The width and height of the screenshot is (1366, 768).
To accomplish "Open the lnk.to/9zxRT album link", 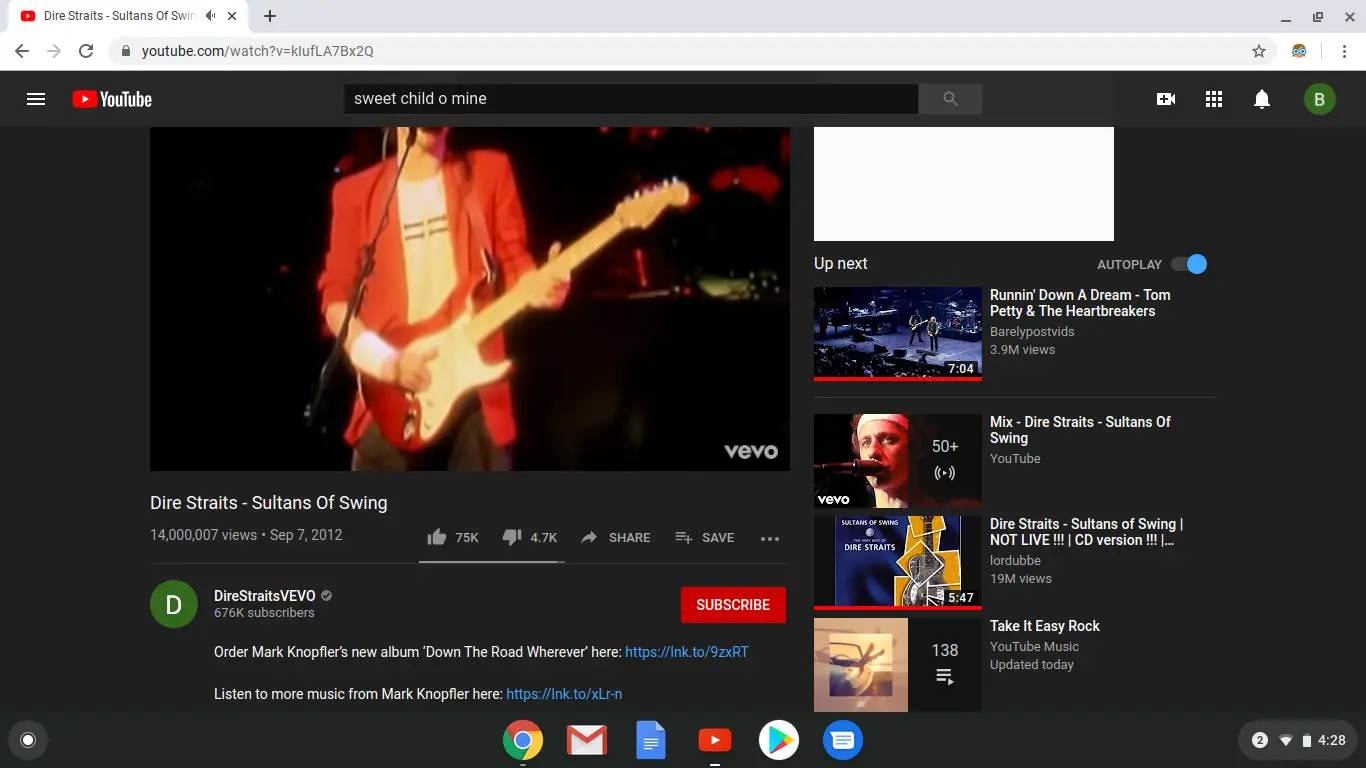I will point(687,652).
